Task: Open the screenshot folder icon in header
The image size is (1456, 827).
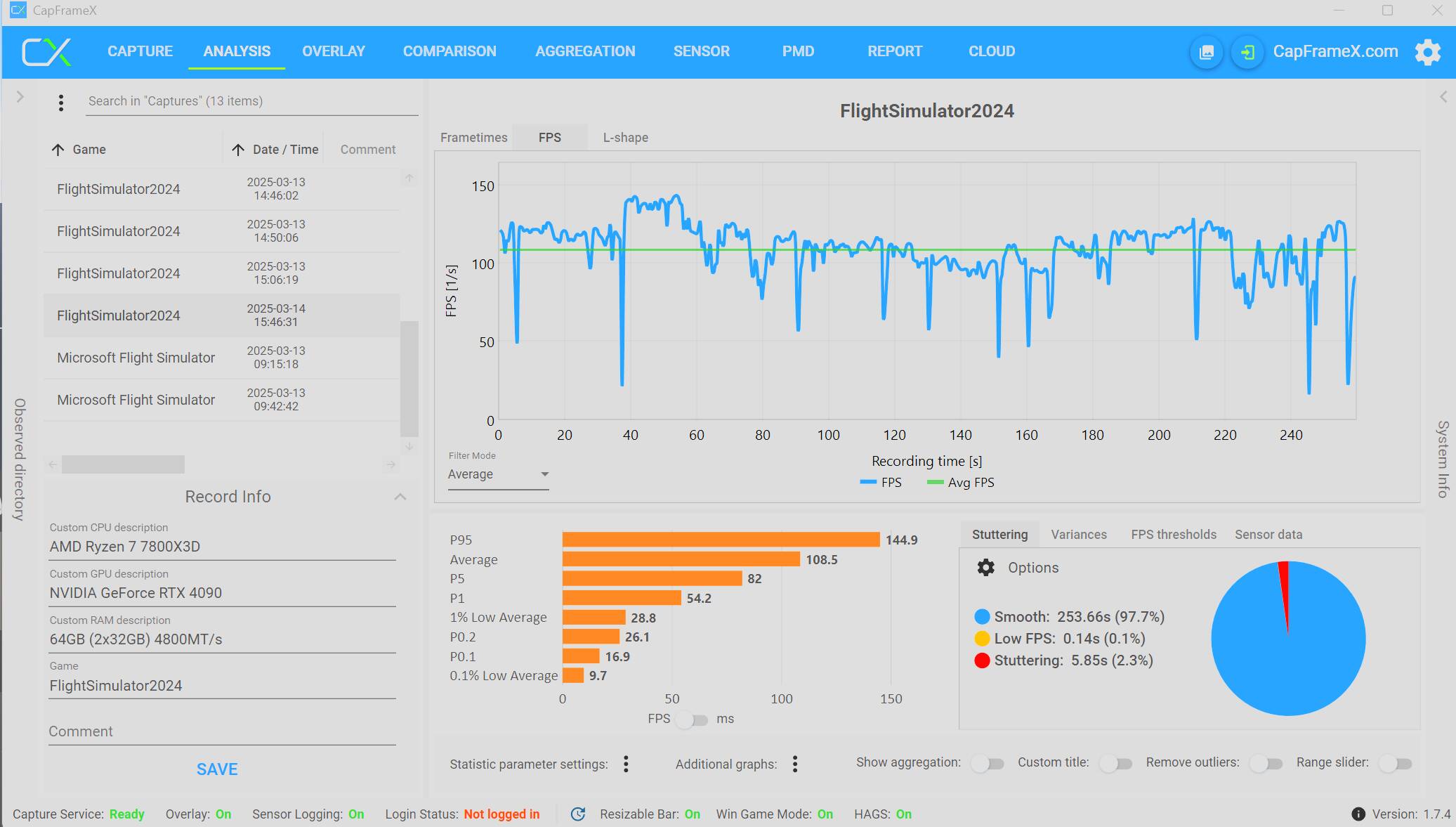Action: pyautogui.click(x=1206, y=52)
